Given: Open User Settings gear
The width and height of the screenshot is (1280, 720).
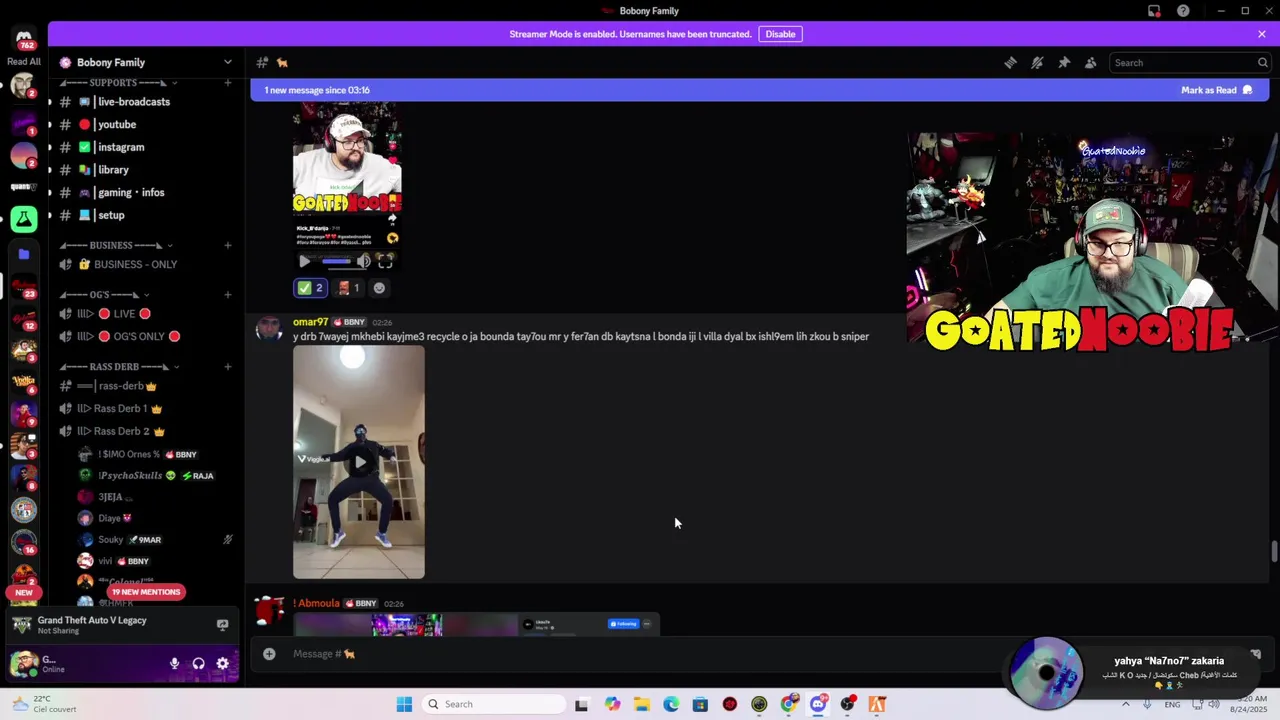Looking at the screenshot, I should pos(222,663).
